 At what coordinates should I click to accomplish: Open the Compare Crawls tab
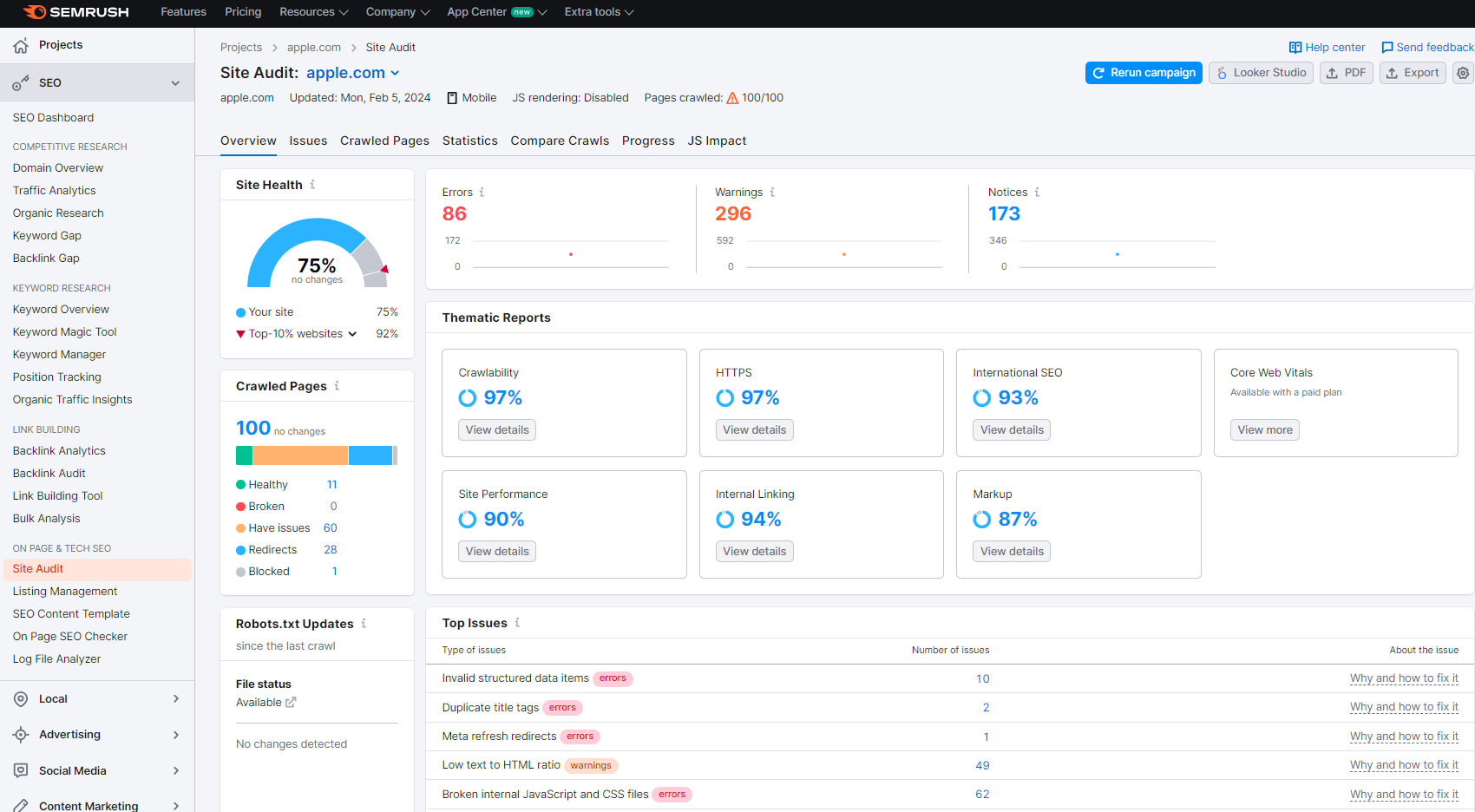coord(560,141)
